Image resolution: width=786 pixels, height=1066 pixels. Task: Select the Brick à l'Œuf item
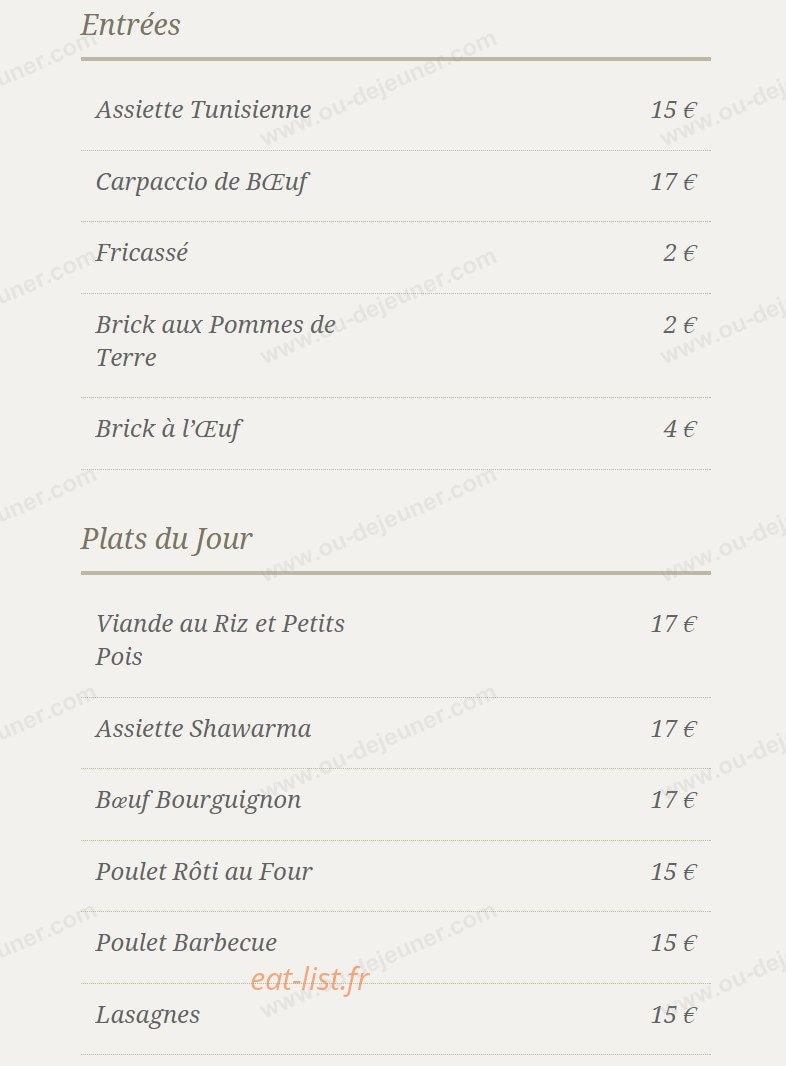pos(168,429)
